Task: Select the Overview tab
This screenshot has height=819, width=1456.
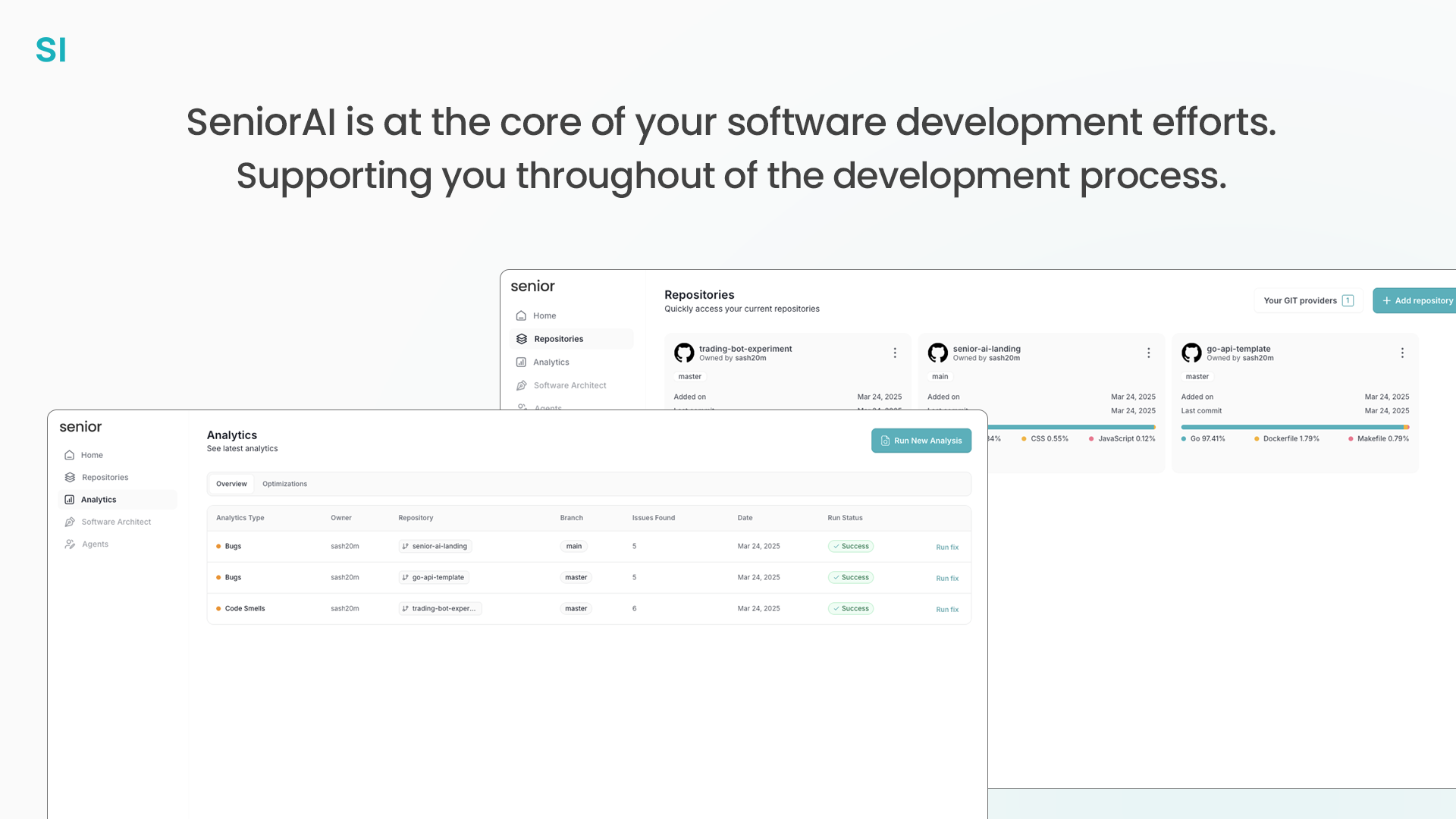Action: [231, 484]
